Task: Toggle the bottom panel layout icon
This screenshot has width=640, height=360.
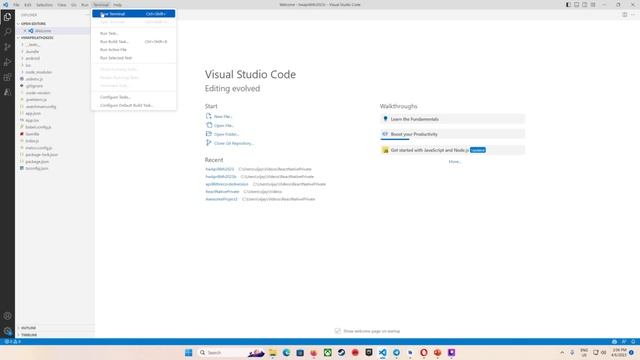Action: tap(576, 4)
